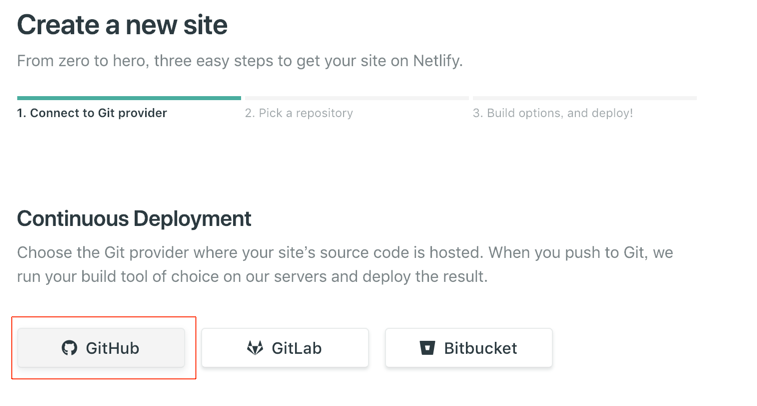Image resolution: width=757 pixels, height=406 pixels.
Task: Choose GitHub as the Git provider
Action: pos(101,348)
